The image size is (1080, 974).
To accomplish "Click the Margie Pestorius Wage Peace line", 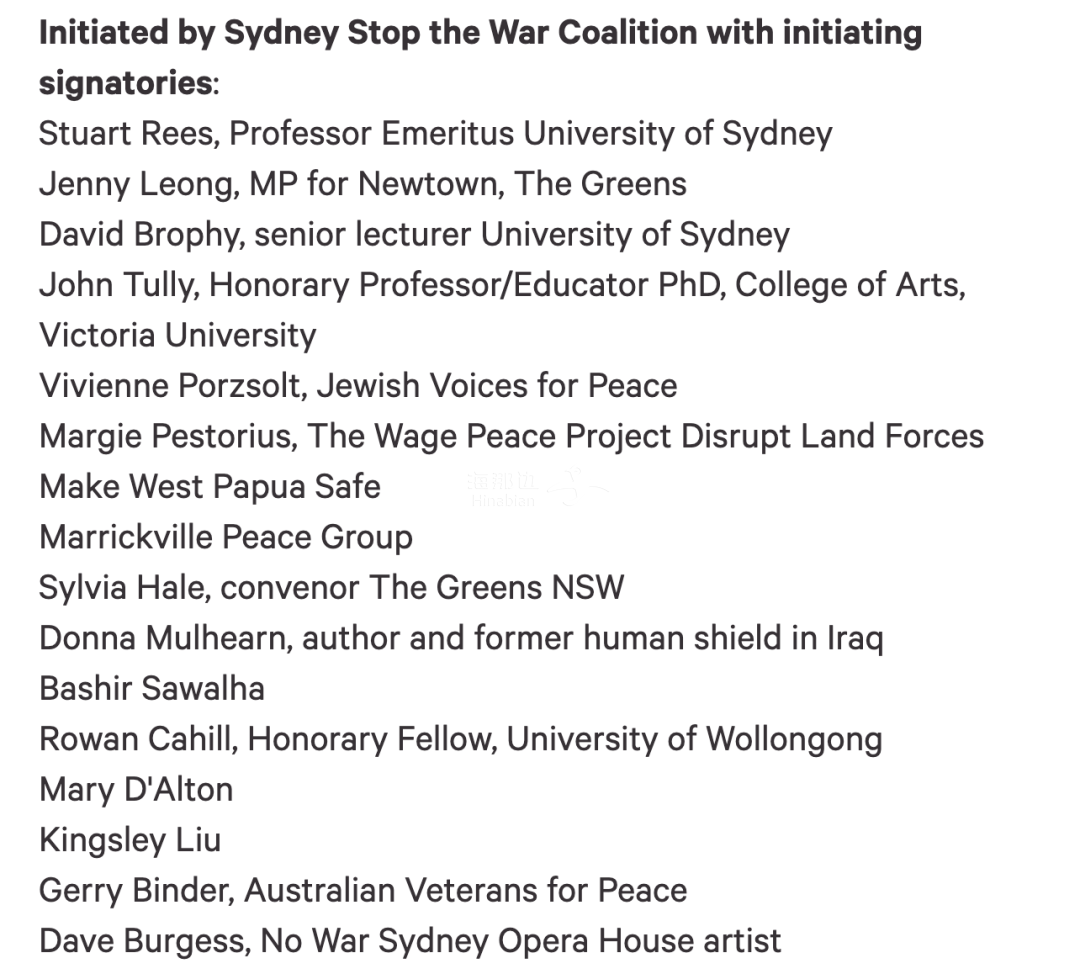I will pyautogui.click(x=511, y=436).
